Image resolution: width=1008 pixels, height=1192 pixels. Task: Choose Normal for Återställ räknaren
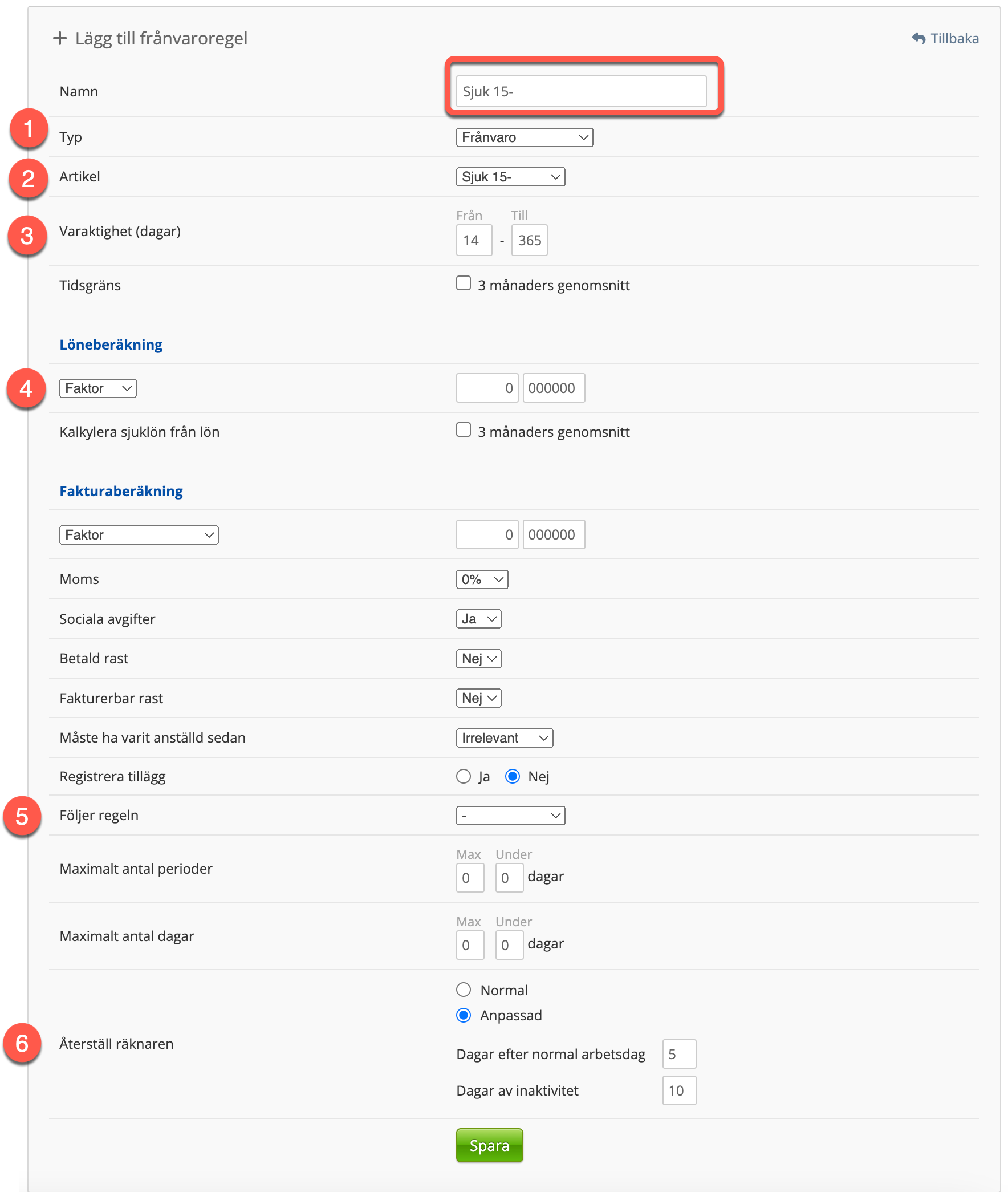point(464,990)
